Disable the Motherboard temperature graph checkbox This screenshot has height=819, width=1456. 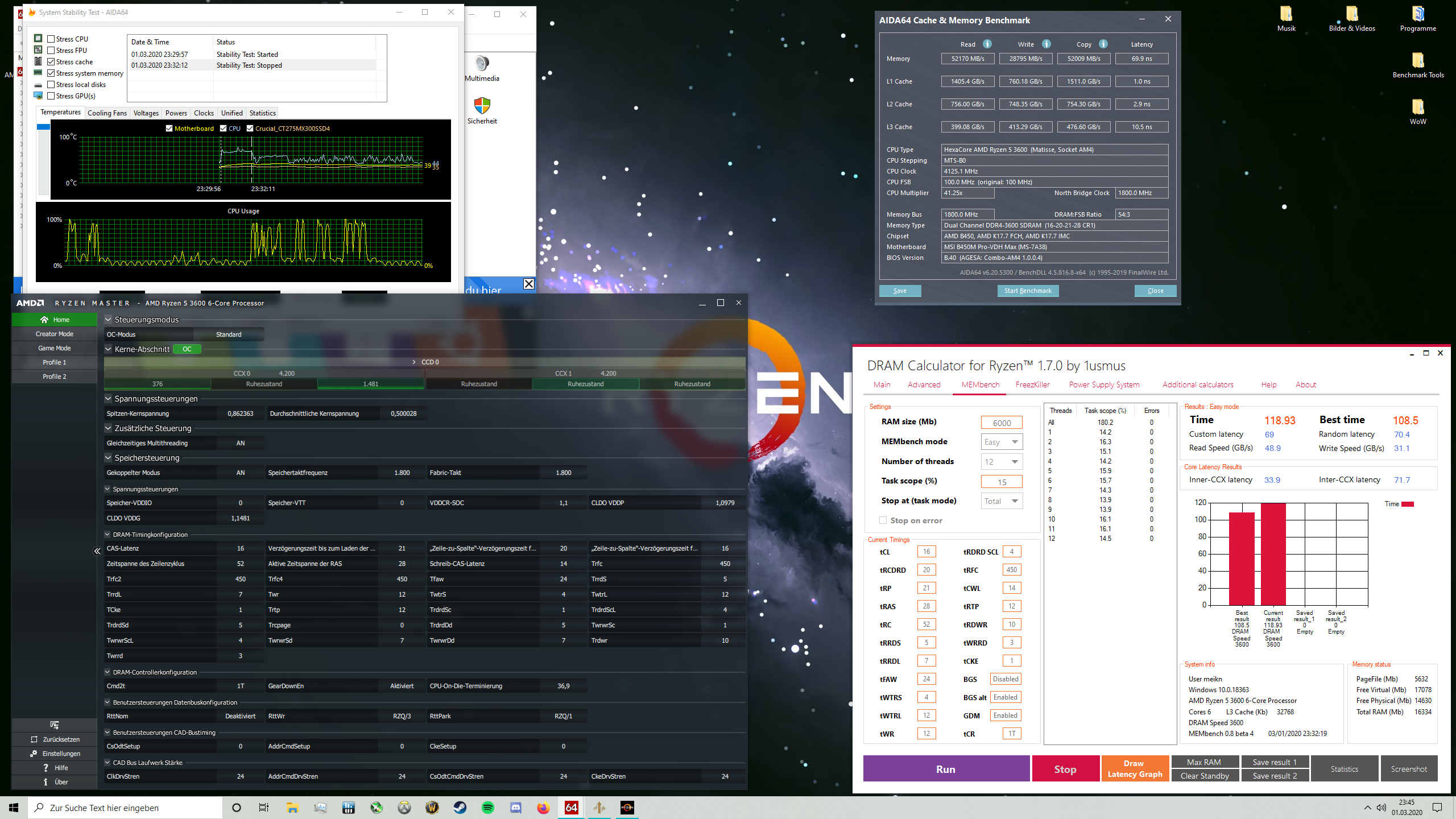pos(169,128)
